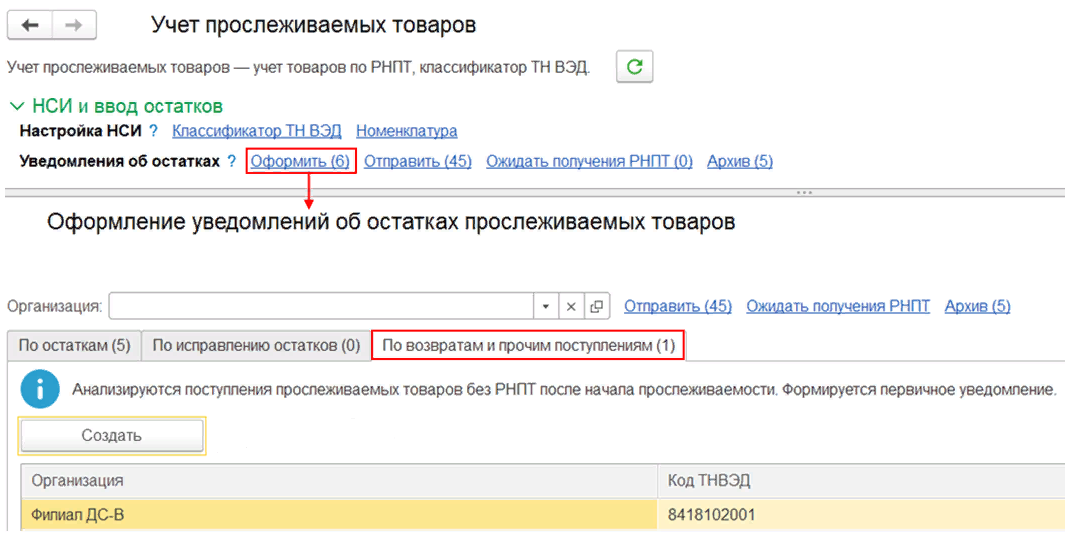The height and width of the screenshot is (540, 1065).
Task: Click the open-form icon in Организация field
Action: 597,306
